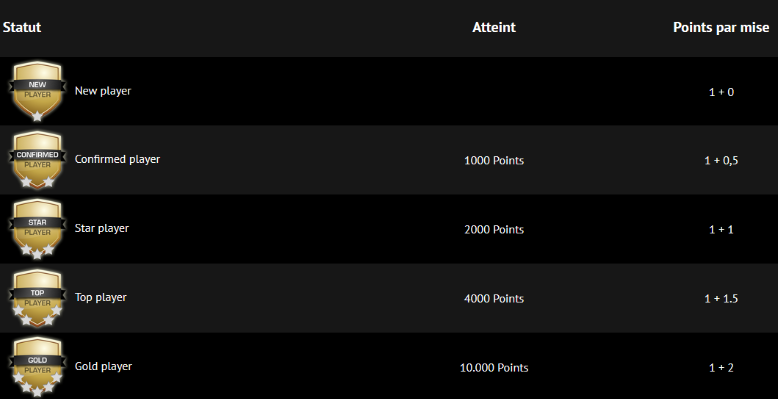This screenshot has height=399, width=778.
Task: Click the Points par mise header
Action: 721,27
